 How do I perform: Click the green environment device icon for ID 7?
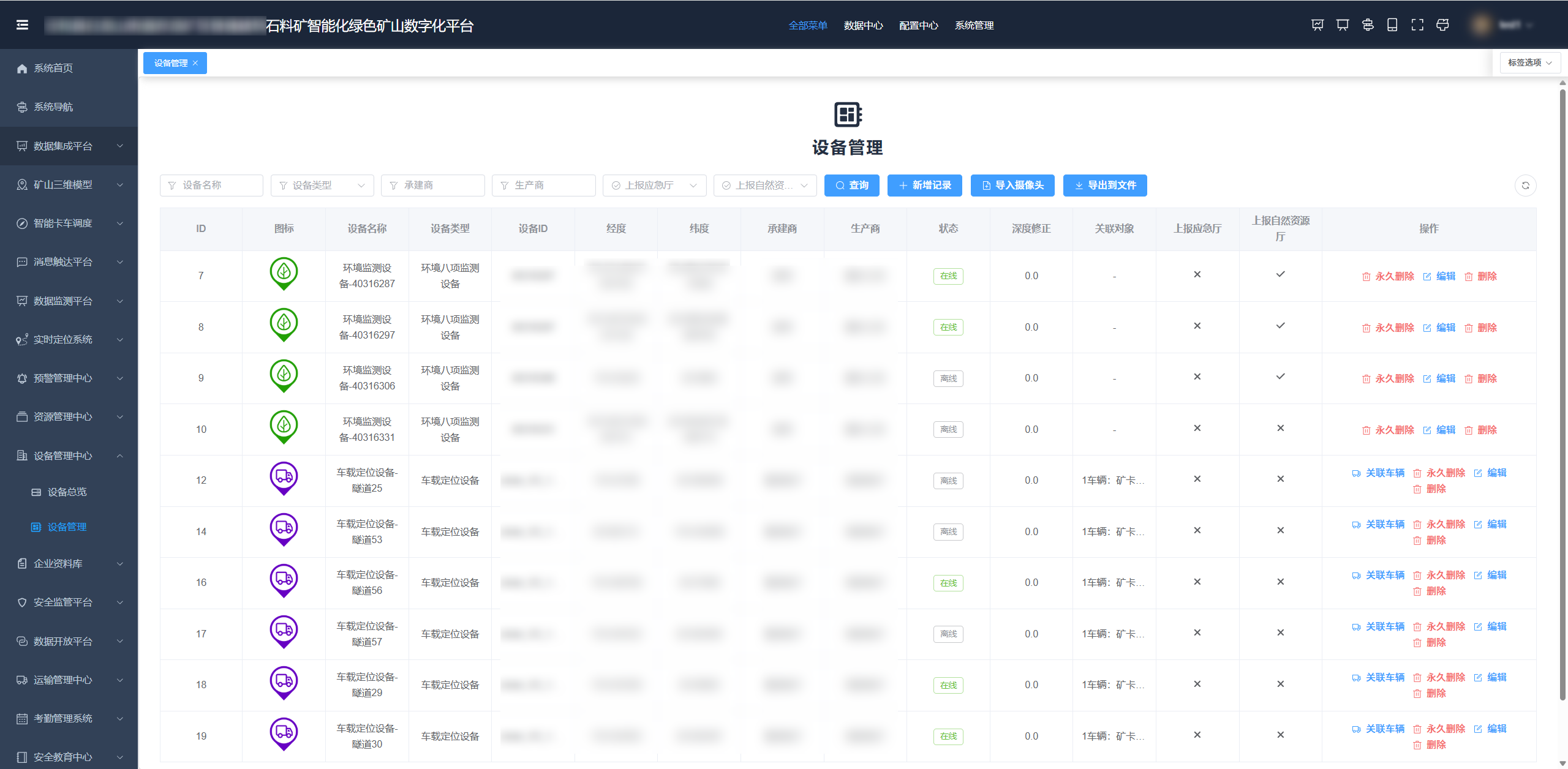point(284,274)
